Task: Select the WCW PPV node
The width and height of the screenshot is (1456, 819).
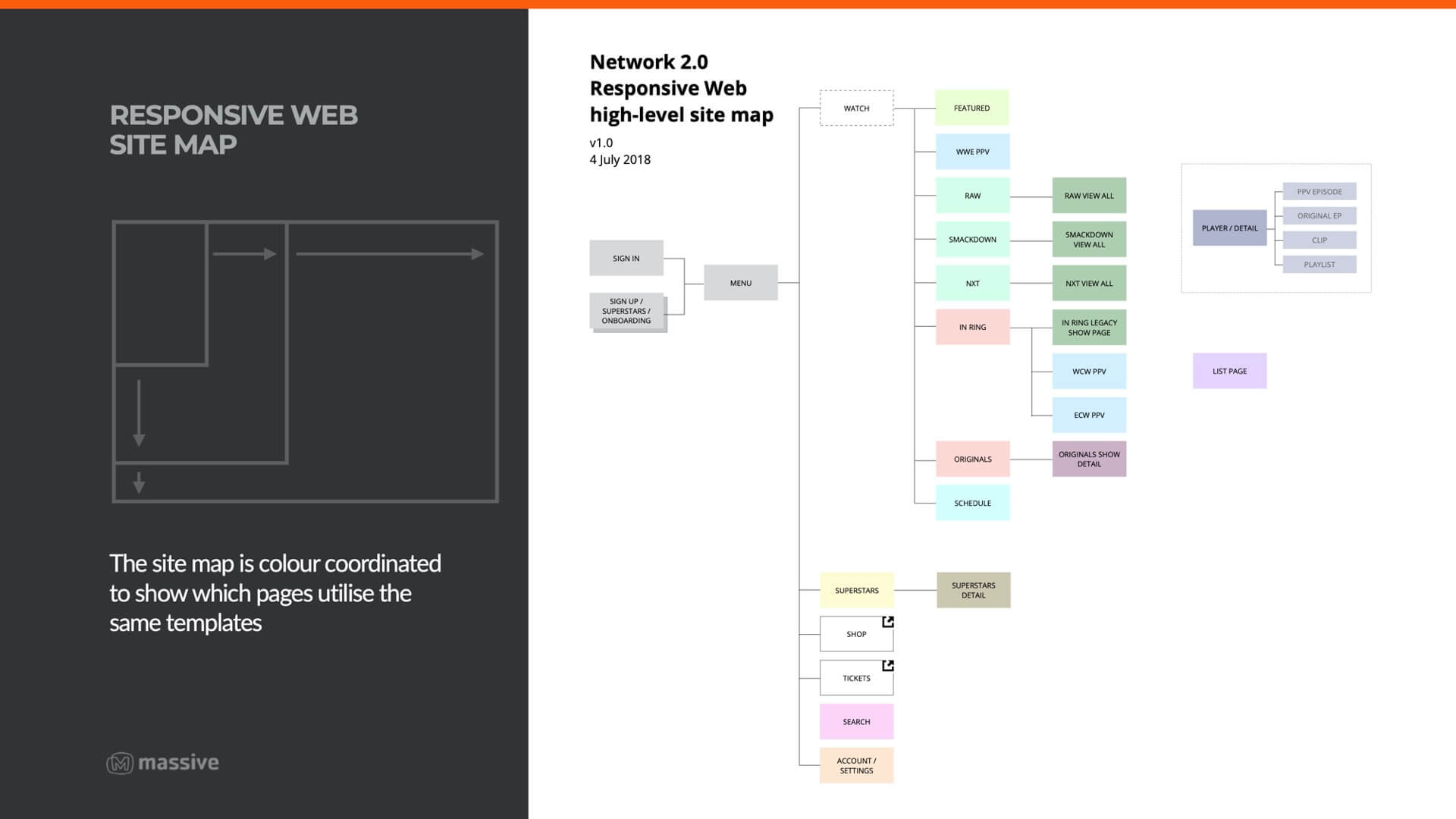Action: (x=1089, y=372)
